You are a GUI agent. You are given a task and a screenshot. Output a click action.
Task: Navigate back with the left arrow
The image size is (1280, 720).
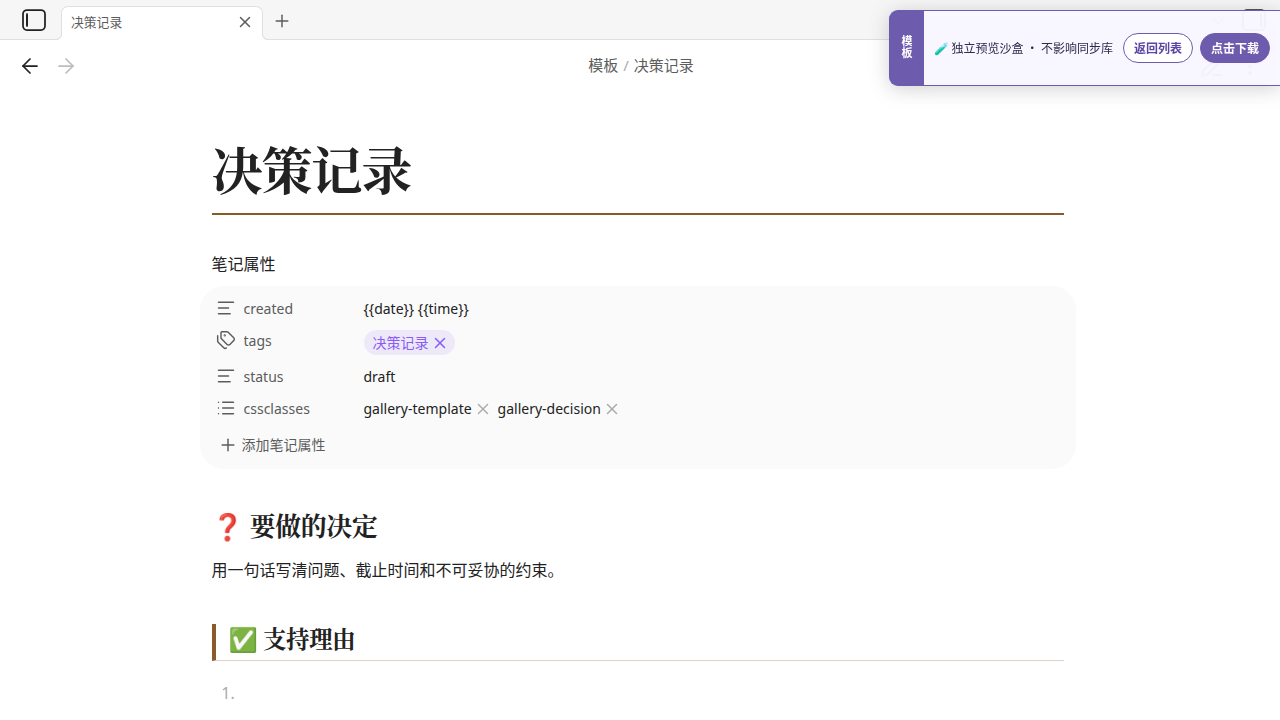pos(30,66)
